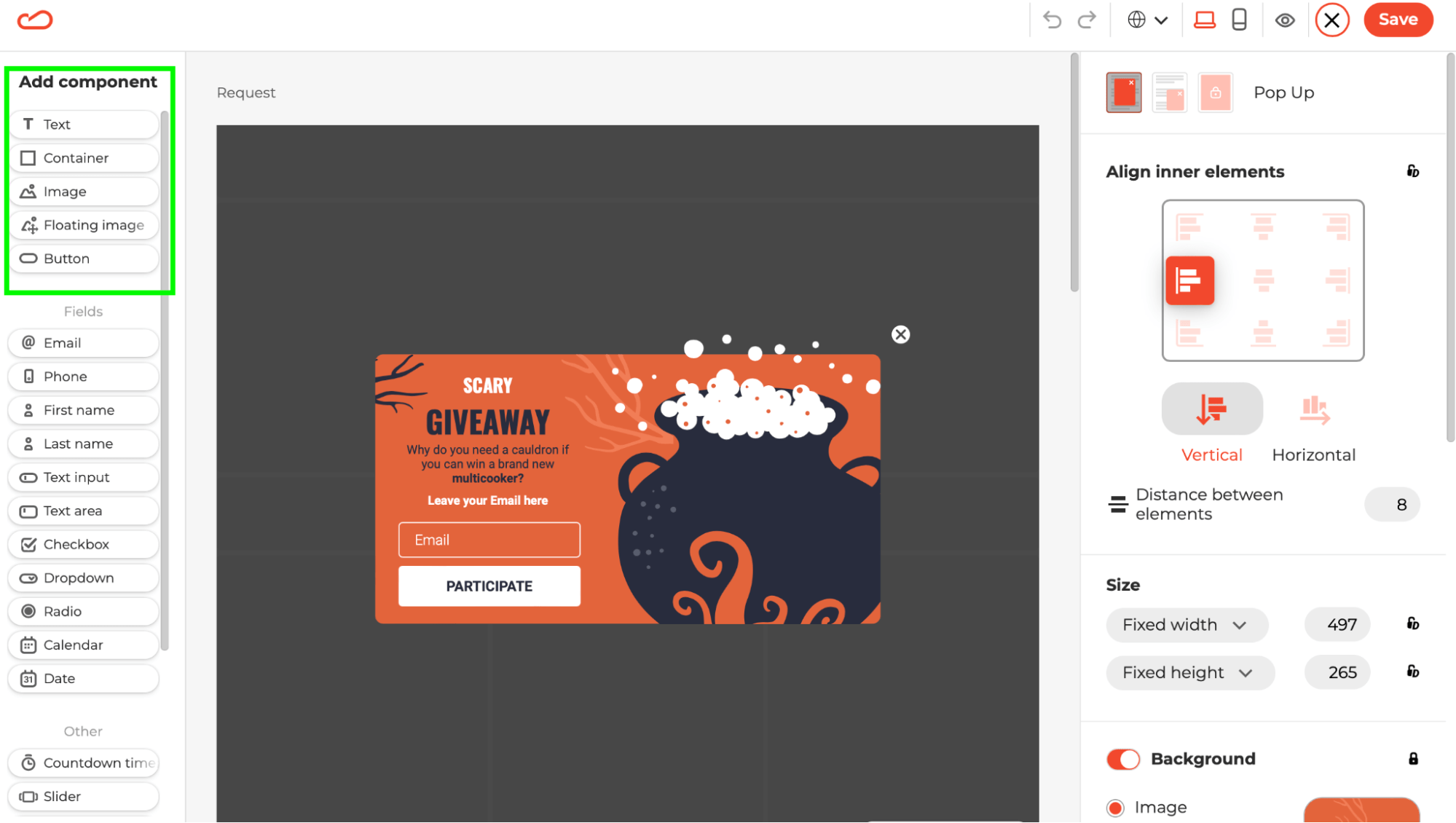Screen dimensions: 1456x823
Task: Select the Pop Up layout type icon
Action: (1124, 92)
